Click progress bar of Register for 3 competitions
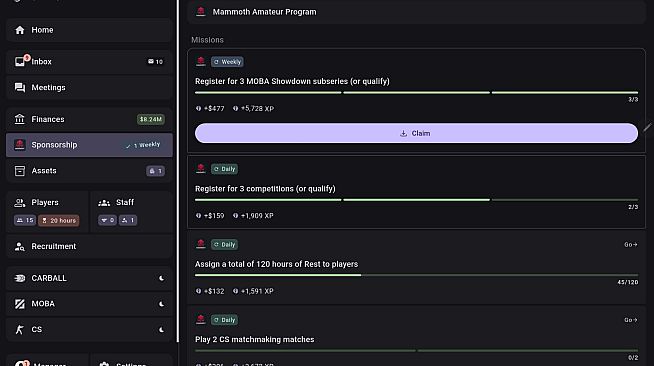Screen dimensions: 654x366 point(416,200)
